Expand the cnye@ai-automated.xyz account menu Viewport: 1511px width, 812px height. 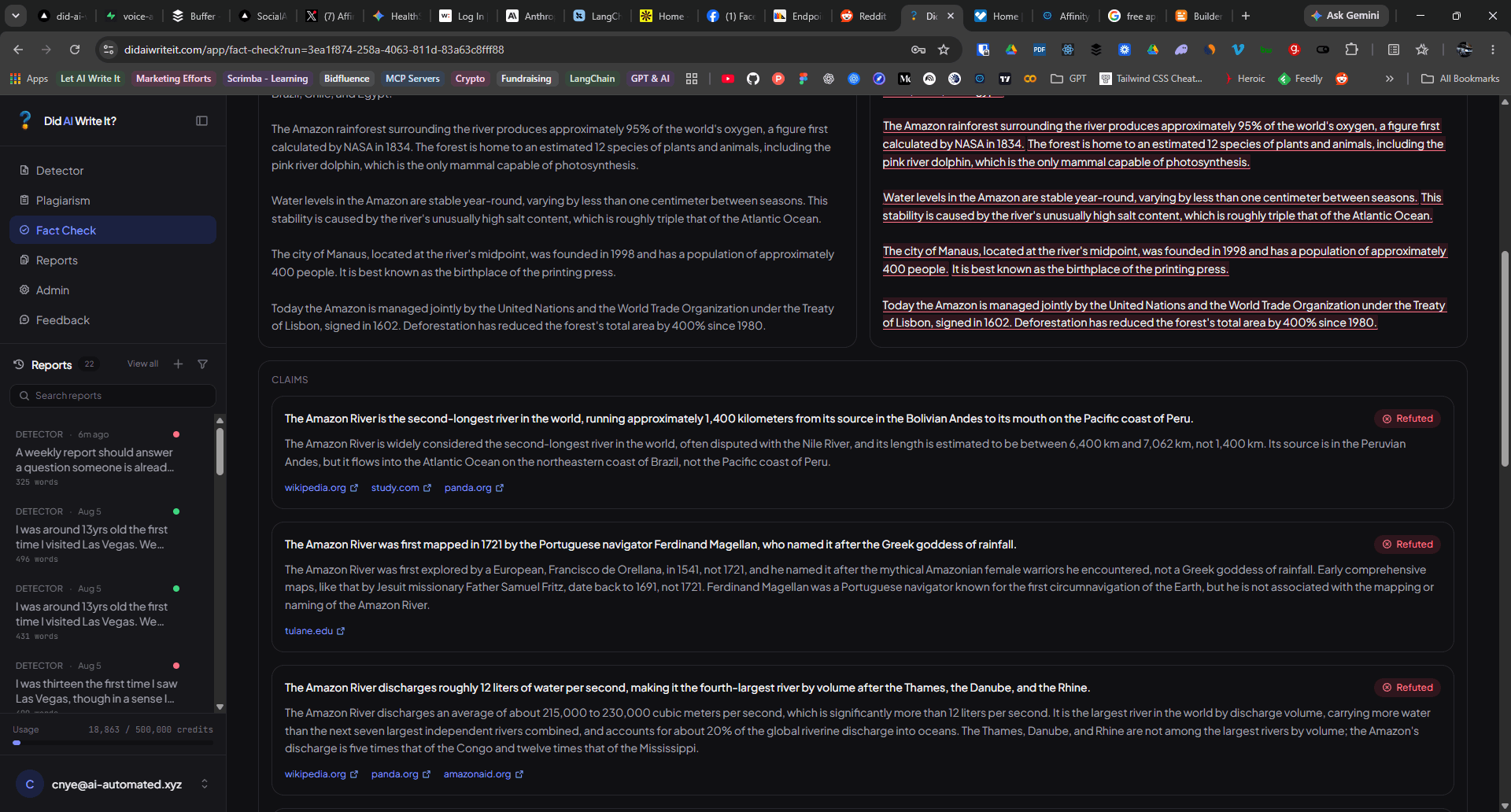113,784
